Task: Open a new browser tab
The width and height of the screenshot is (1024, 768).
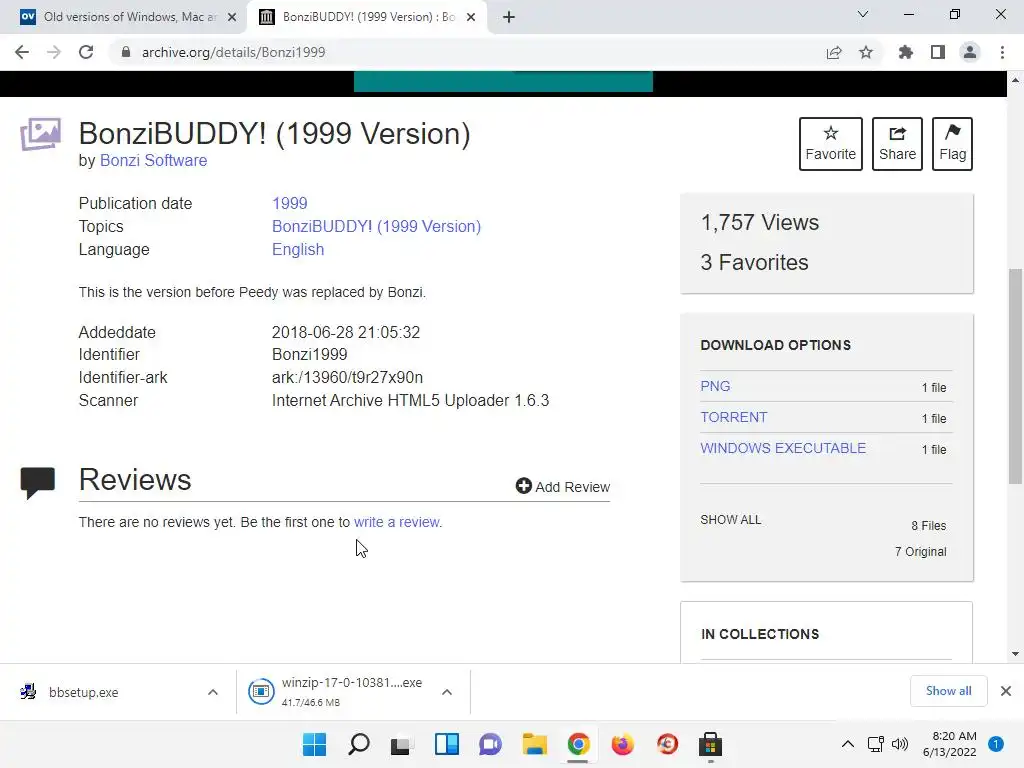Action: 509,17
